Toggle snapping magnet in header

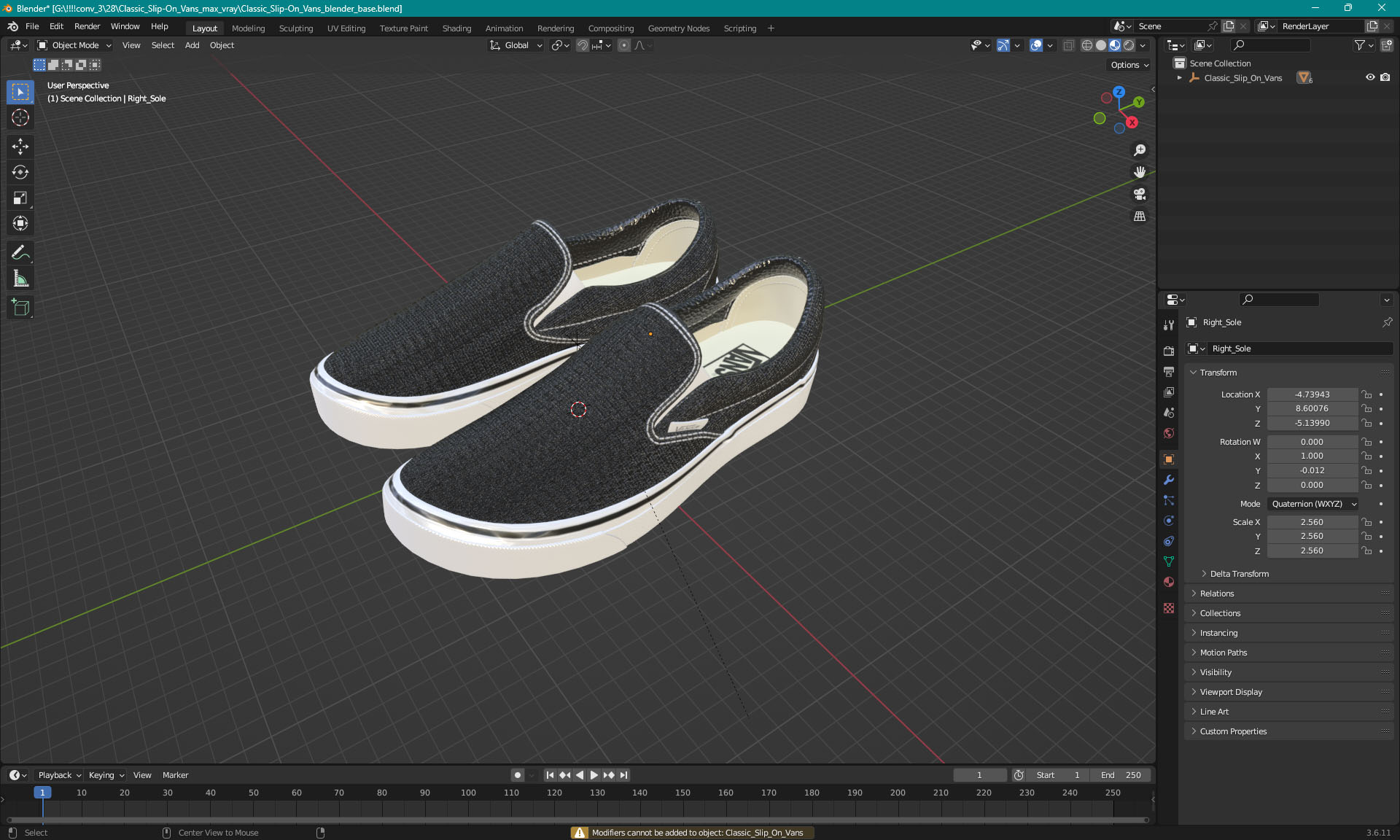(x=583, y=45)
